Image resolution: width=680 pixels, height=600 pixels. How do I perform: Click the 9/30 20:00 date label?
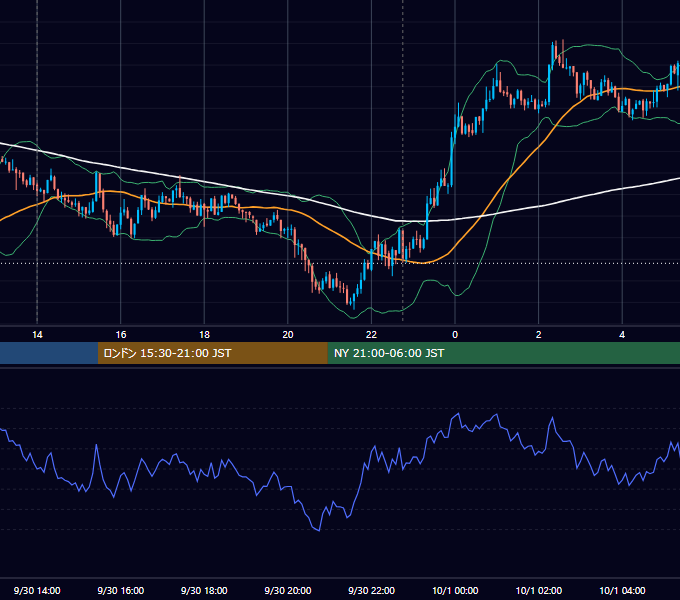tap(288, 590)
